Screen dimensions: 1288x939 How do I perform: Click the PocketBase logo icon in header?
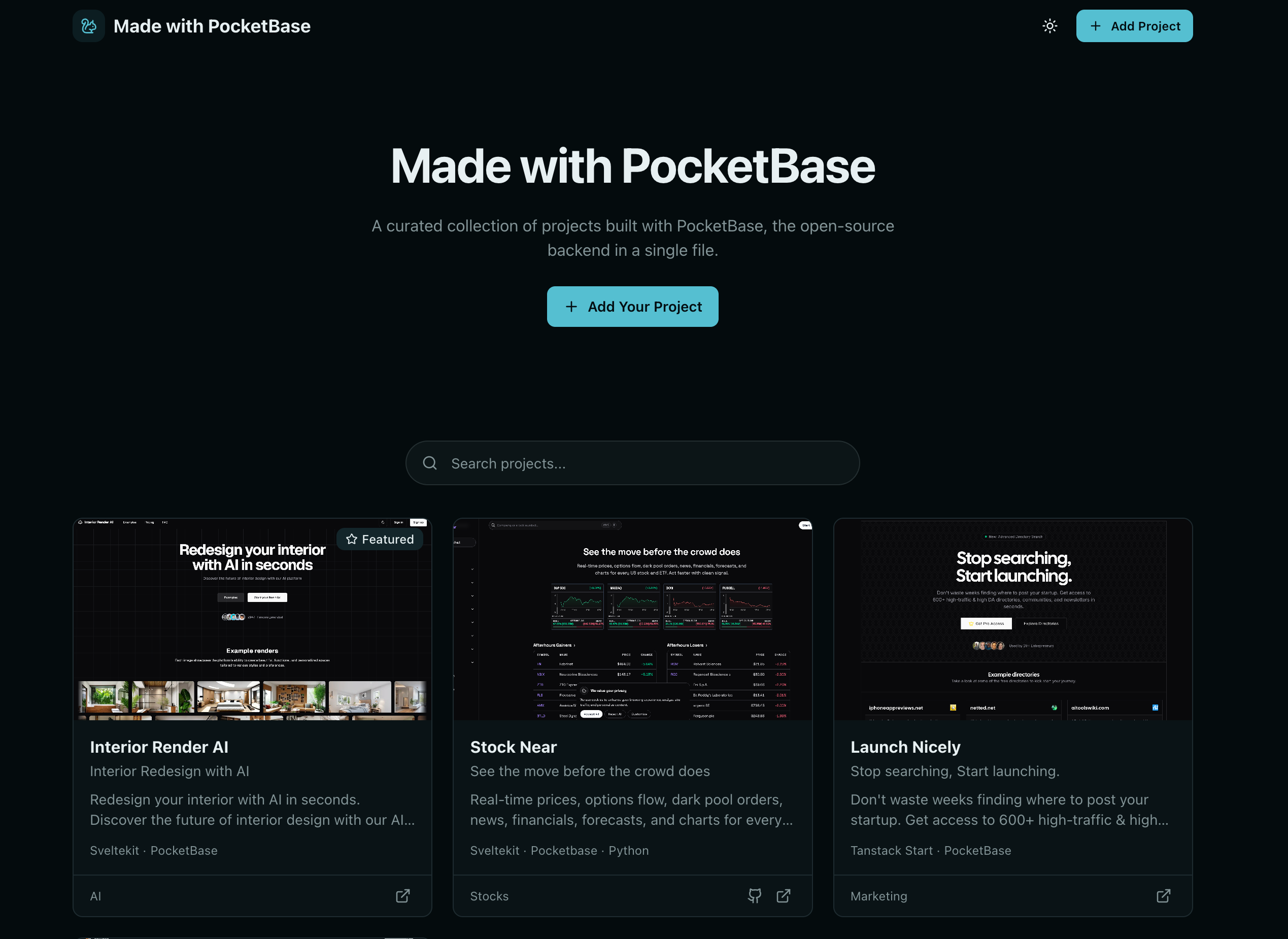tap(89, 26)
